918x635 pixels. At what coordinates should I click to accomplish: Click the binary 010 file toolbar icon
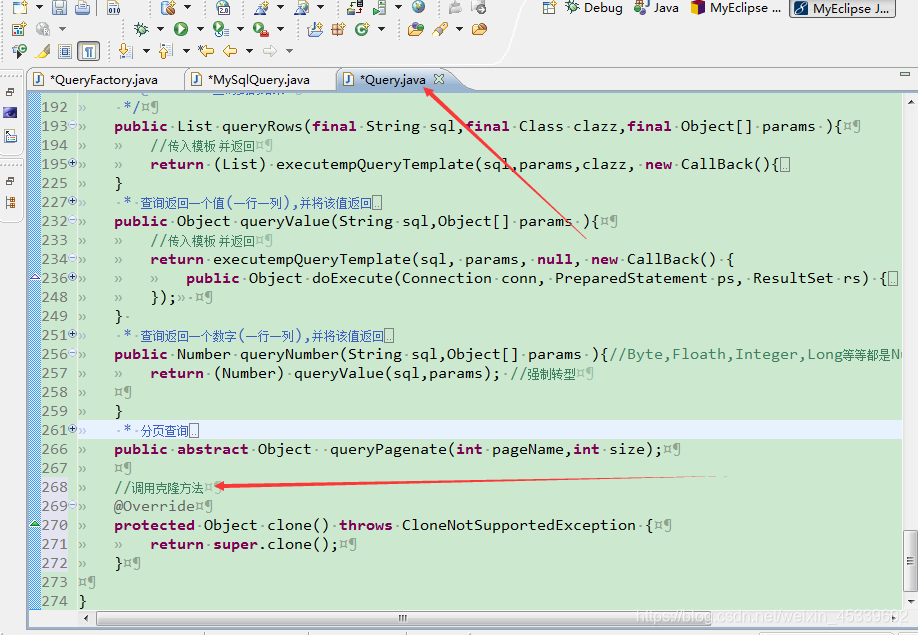tap(114, 8)
